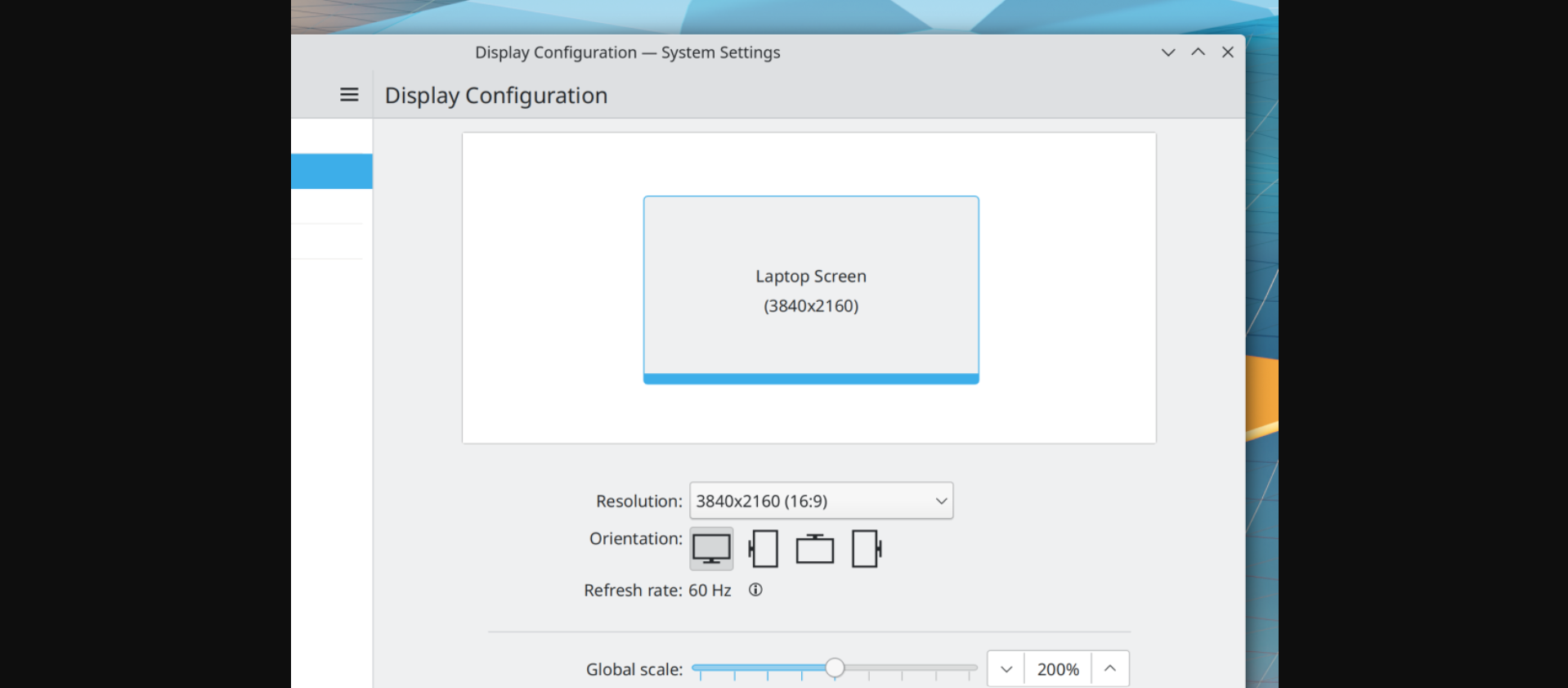Minimize the System Settings window
The height and width of the screenshot is (688, 1568).
[1168, 52]
